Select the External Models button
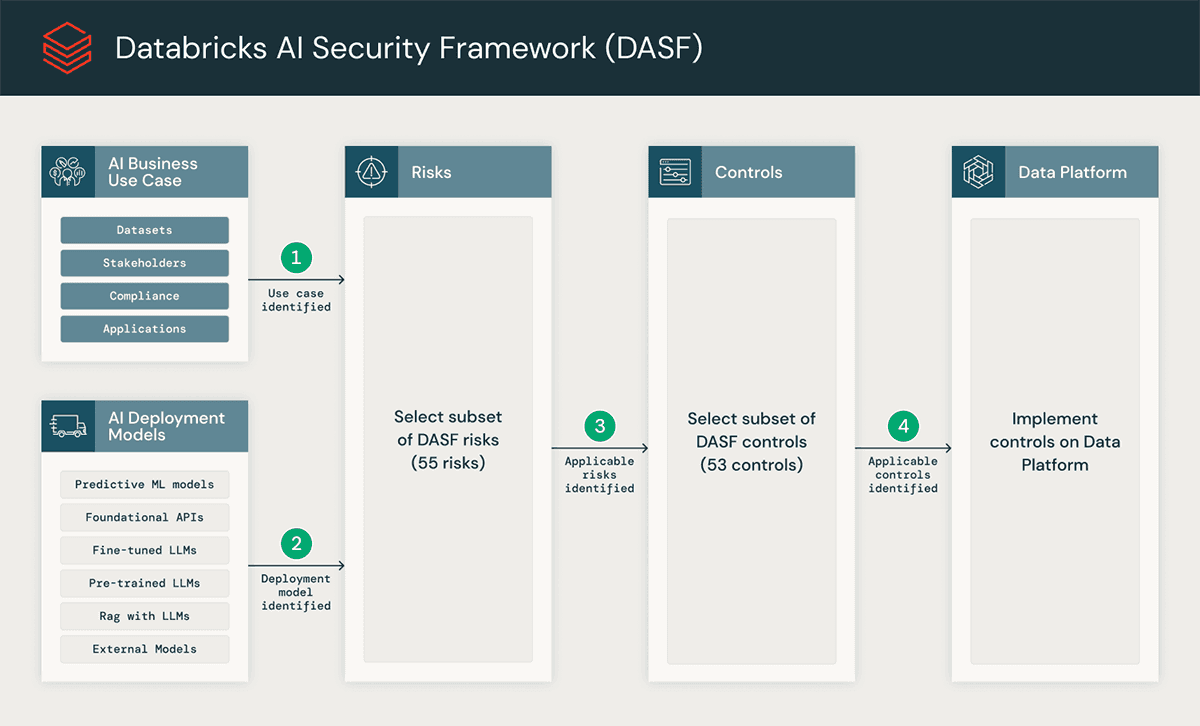Image resolution: width=1200 pixels, height=726 pixels. click(144, 649)
